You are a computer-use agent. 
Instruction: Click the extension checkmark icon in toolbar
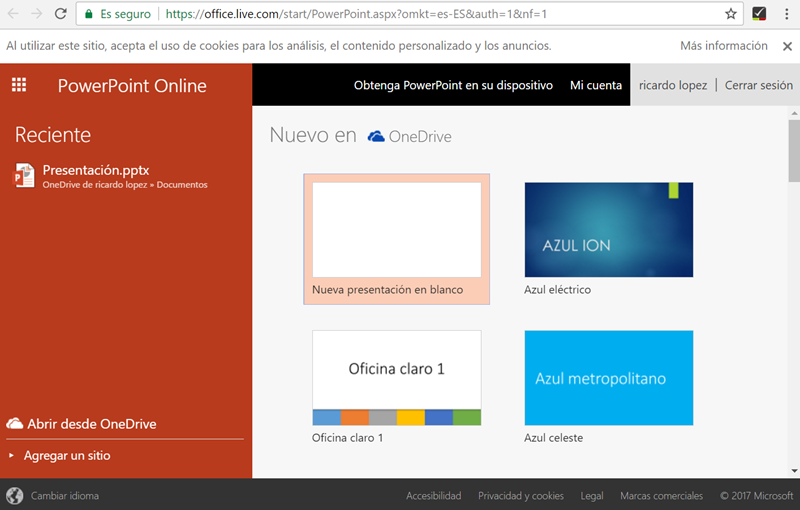759,14
